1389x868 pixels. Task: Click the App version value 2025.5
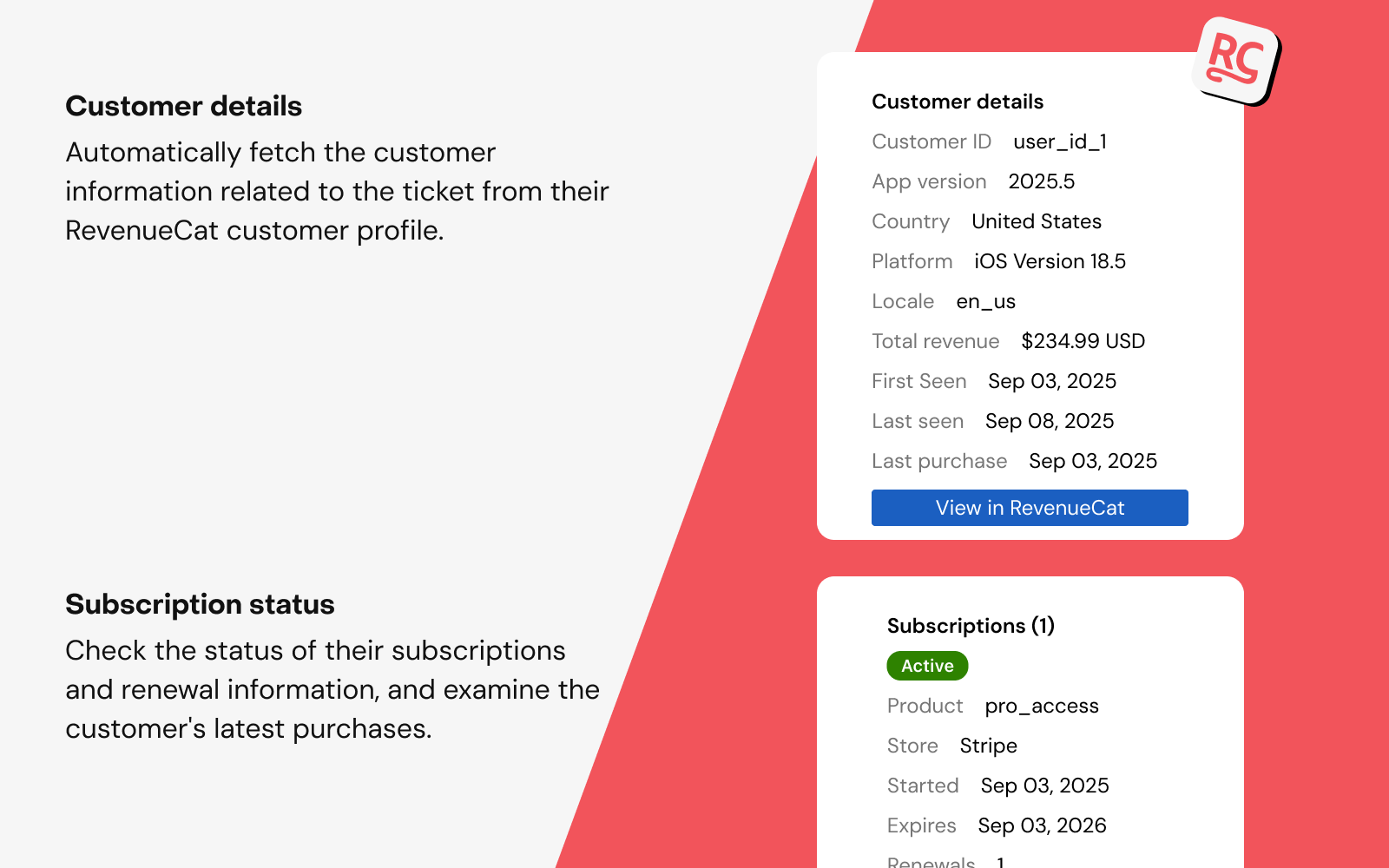coord(1041,181)
